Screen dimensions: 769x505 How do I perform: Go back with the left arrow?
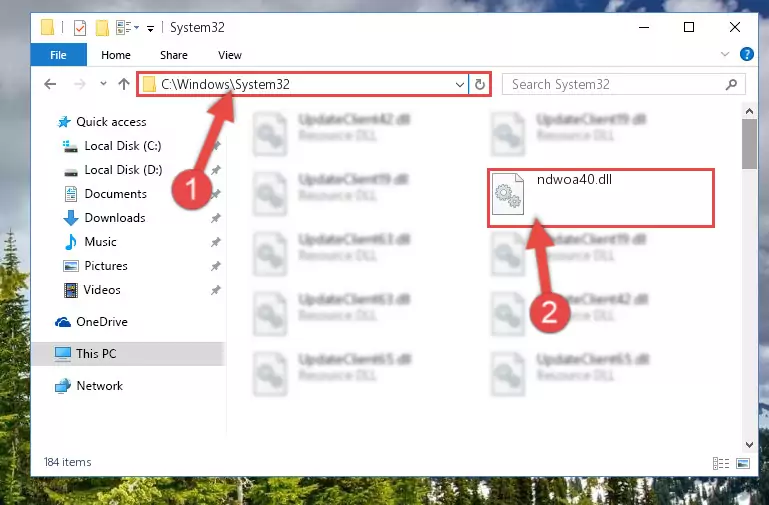(50, 84)
